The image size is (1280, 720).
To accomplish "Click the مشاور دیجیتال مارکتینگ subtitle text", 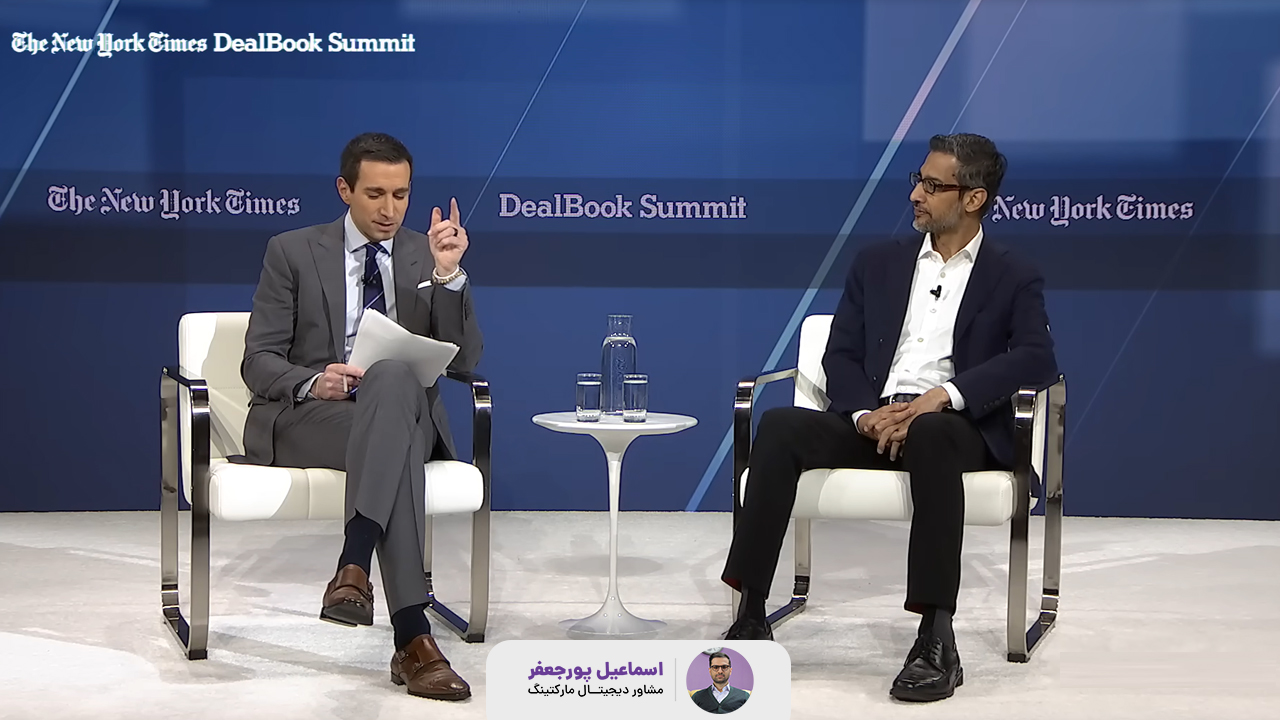I will click(595, 690).
